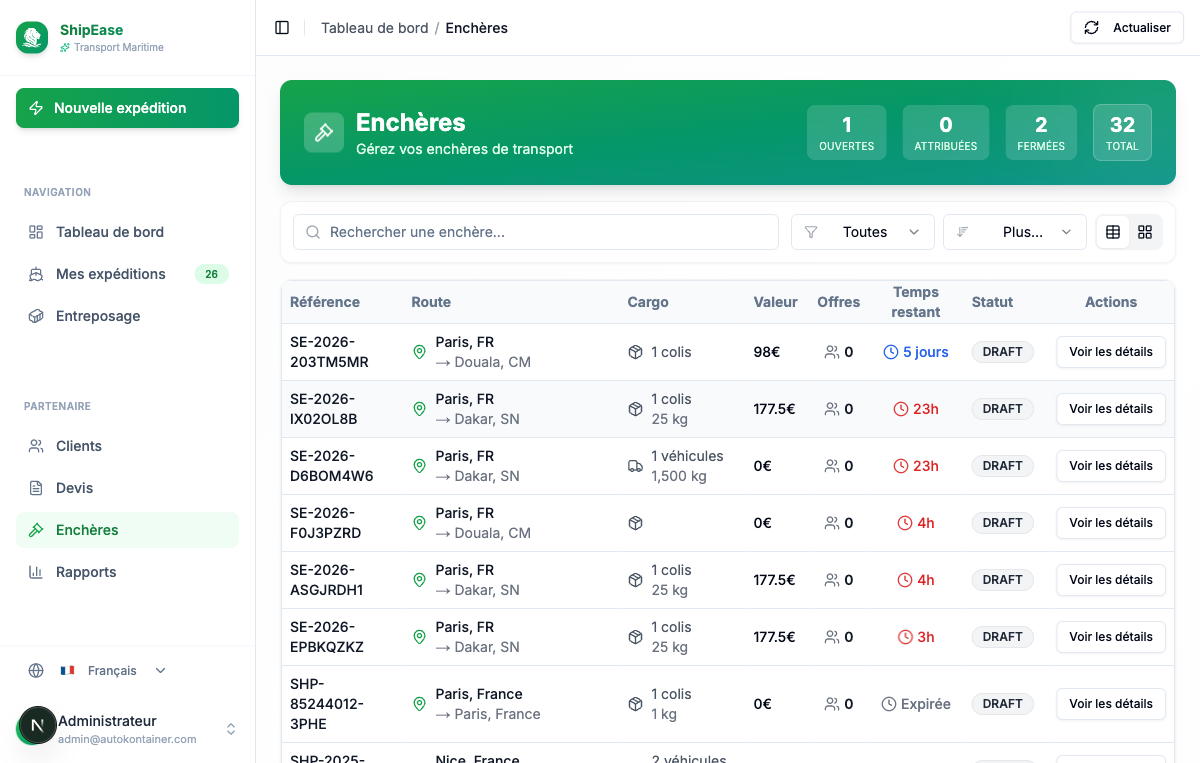
Task: Click the Temps restant column header
Action: pyautogui.click(x=916, y=302)
